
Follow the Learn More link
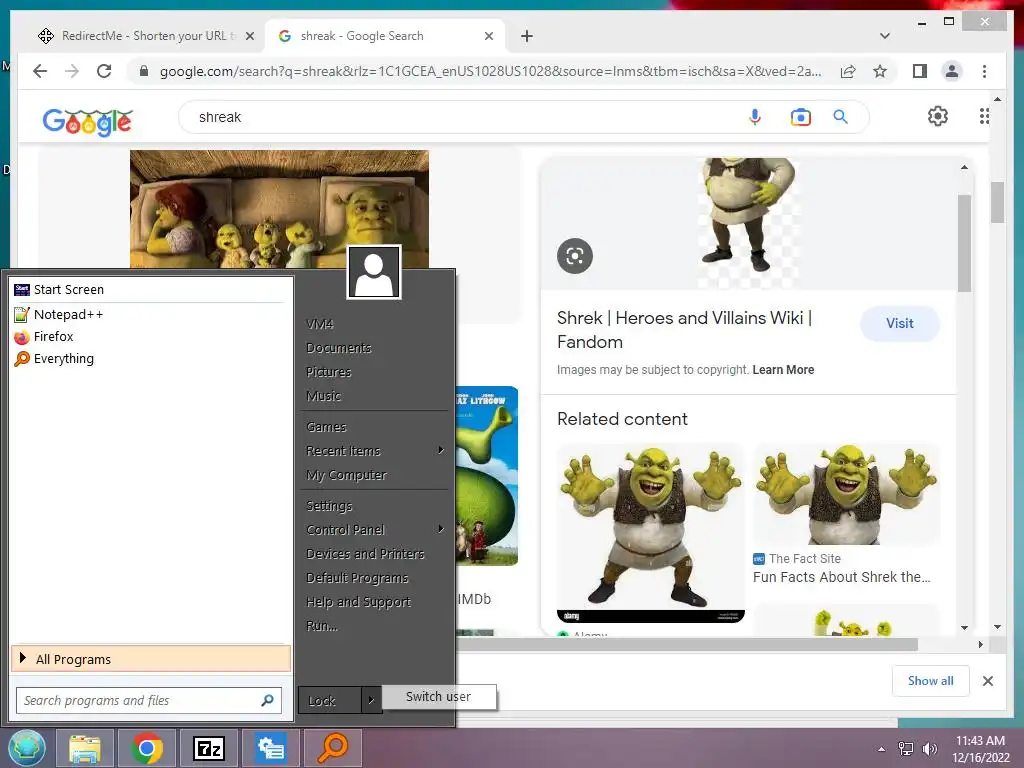click(783, 370)
